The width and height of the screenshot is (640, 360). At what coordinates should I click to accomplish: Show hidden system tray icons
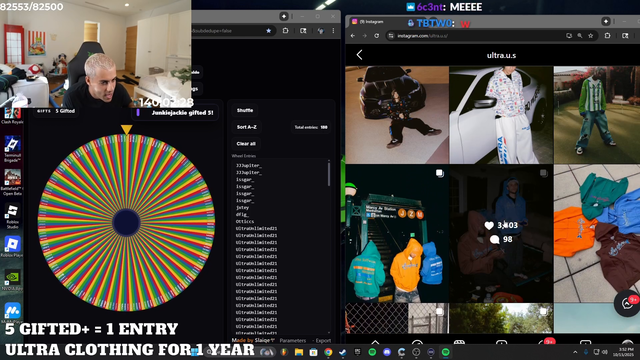(575, 352)
